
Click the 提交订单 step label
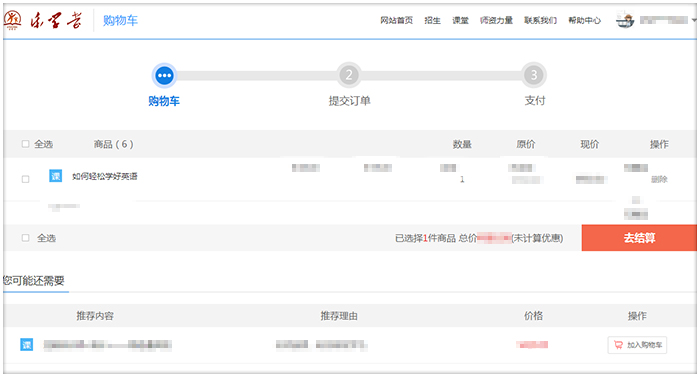point(350,101)
